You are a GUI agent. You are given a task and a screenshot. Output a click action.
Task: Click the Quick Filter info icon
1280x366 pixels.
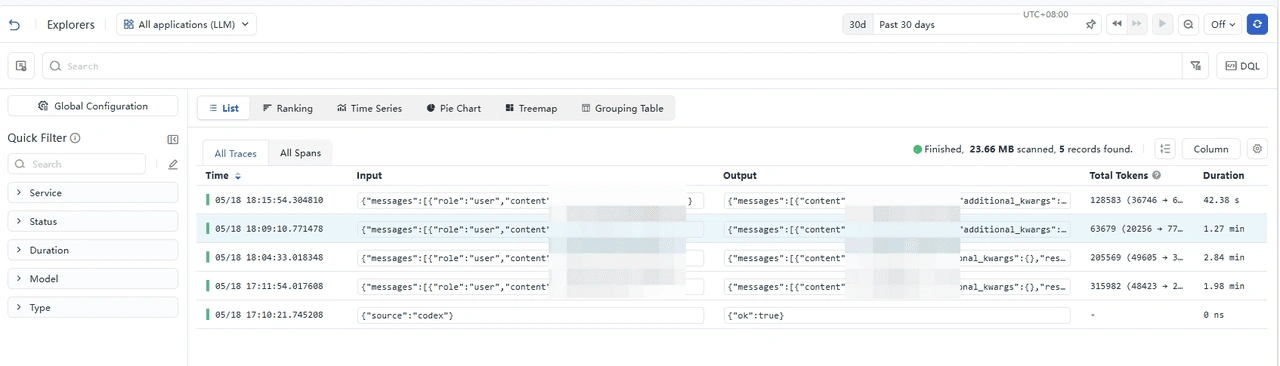75,138
